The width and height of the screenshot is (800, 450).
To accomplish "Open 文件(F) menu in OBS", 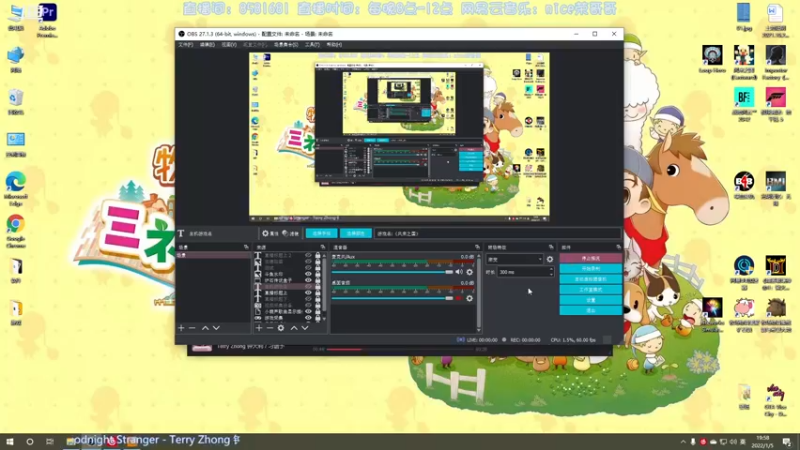I will click(x=185, y=45).
